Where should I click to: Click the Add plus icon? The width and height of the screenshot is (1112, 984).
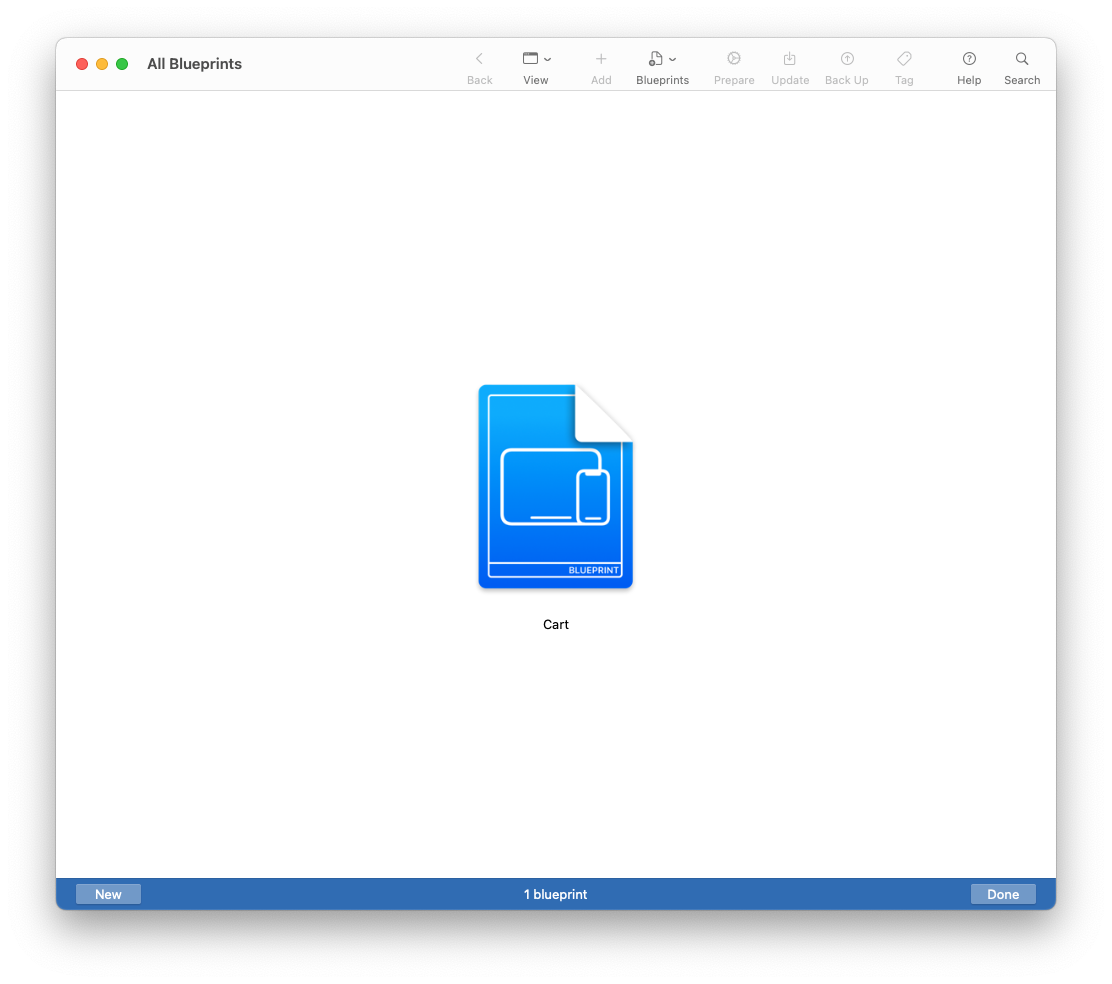click(601, 59)
